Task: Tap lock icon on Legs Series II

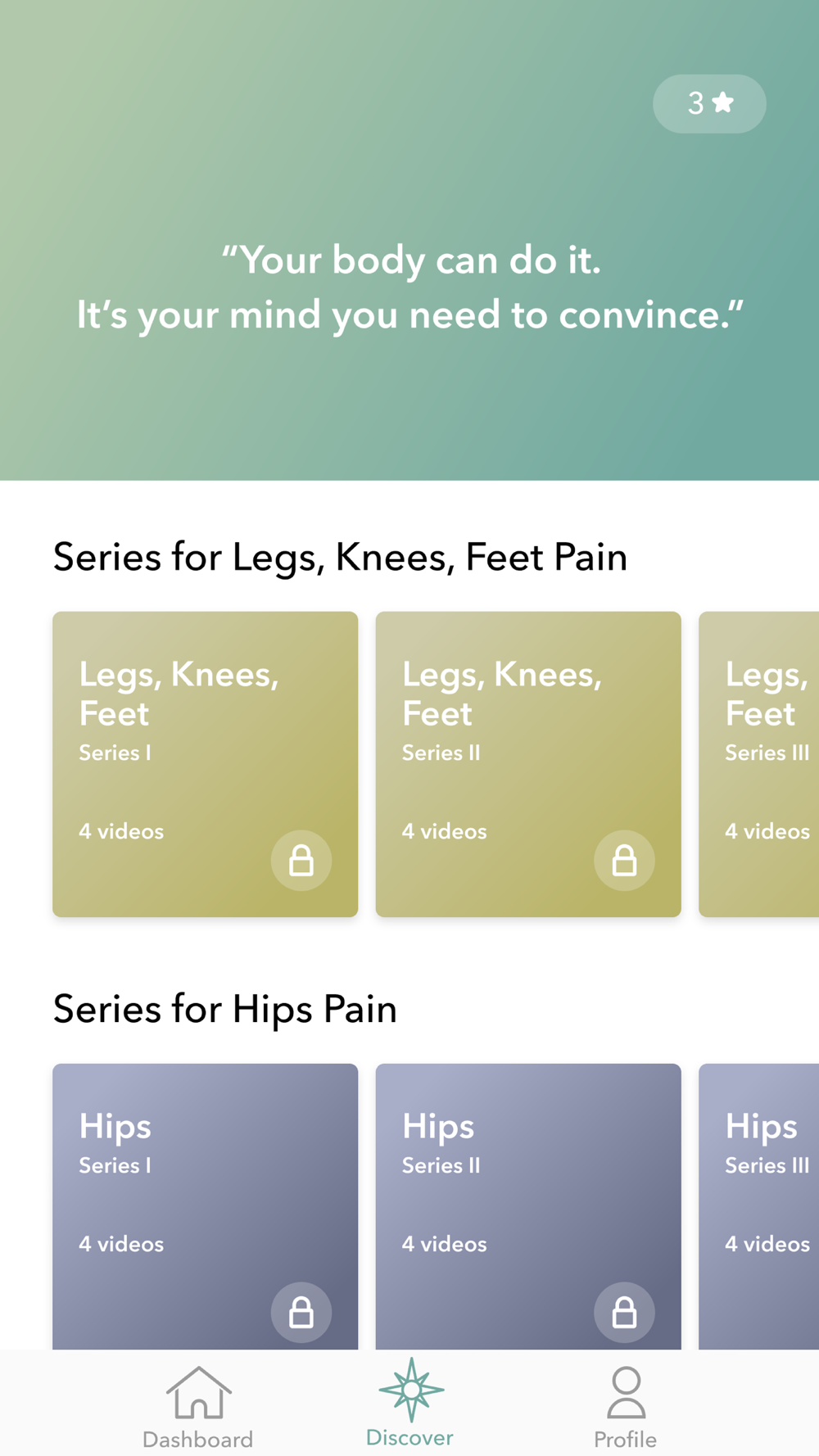Action: 624,861
